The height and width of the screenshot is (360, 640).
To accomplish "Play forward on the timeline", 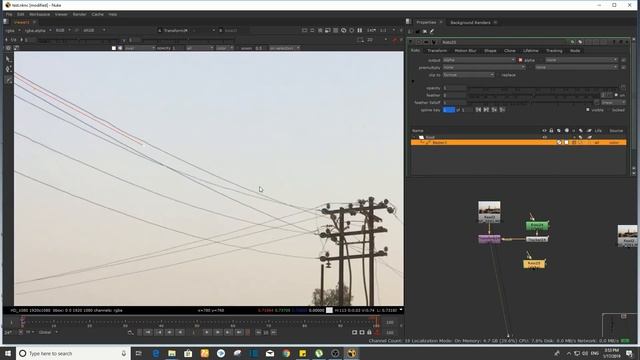I will pyautogui.click(x=207, y=333).
